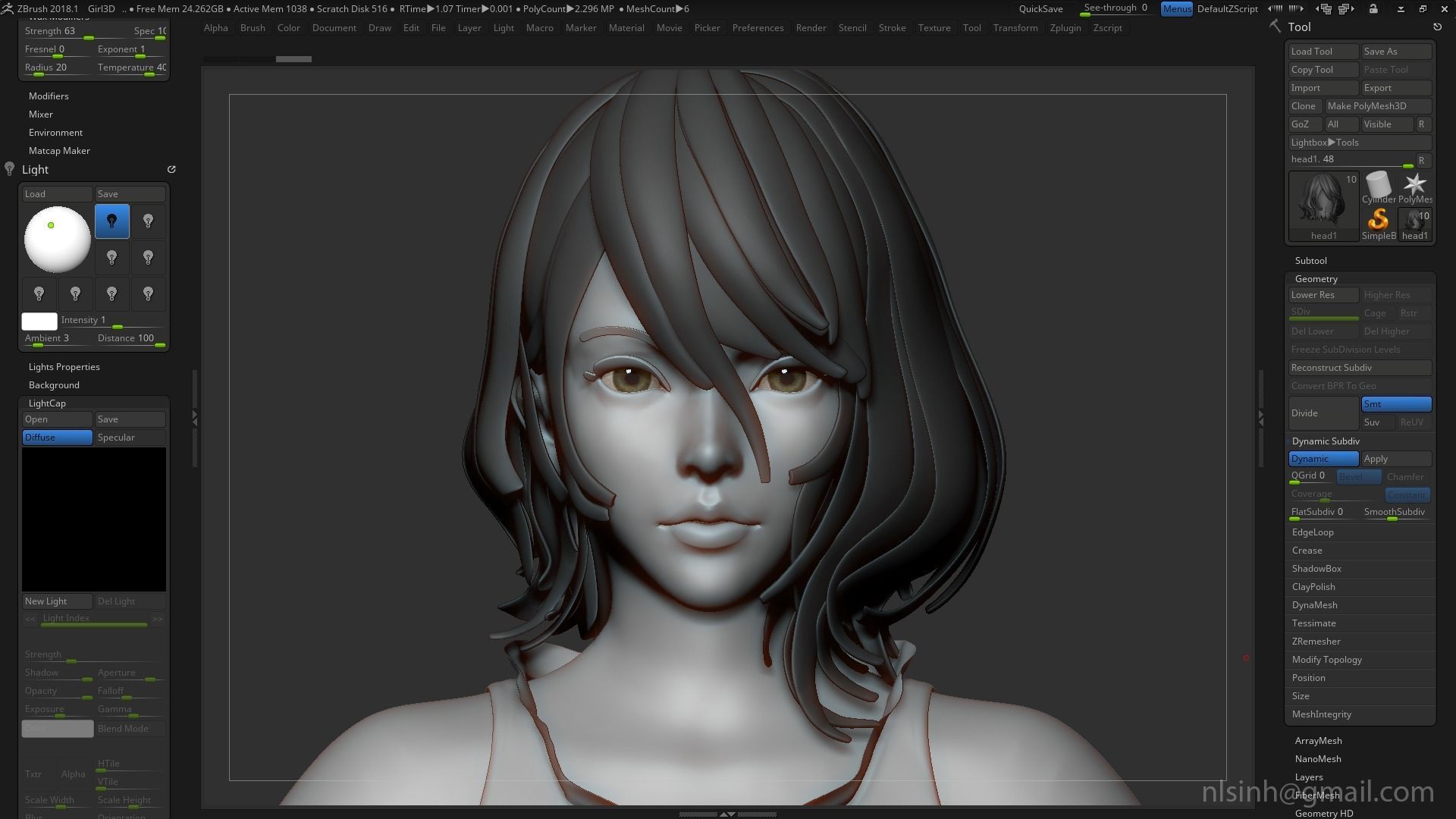Open the Zplugin menu
Image resolution: width=1456 pixels, height=819 pixels.
pos(1065,28)
